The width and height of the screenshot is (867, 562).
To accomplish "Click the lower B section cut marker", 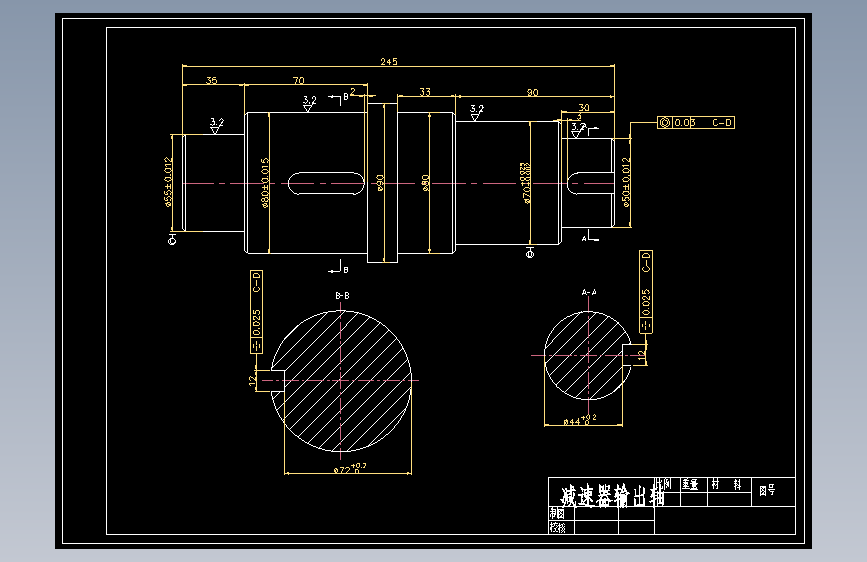I will click(x=339, y=267).
